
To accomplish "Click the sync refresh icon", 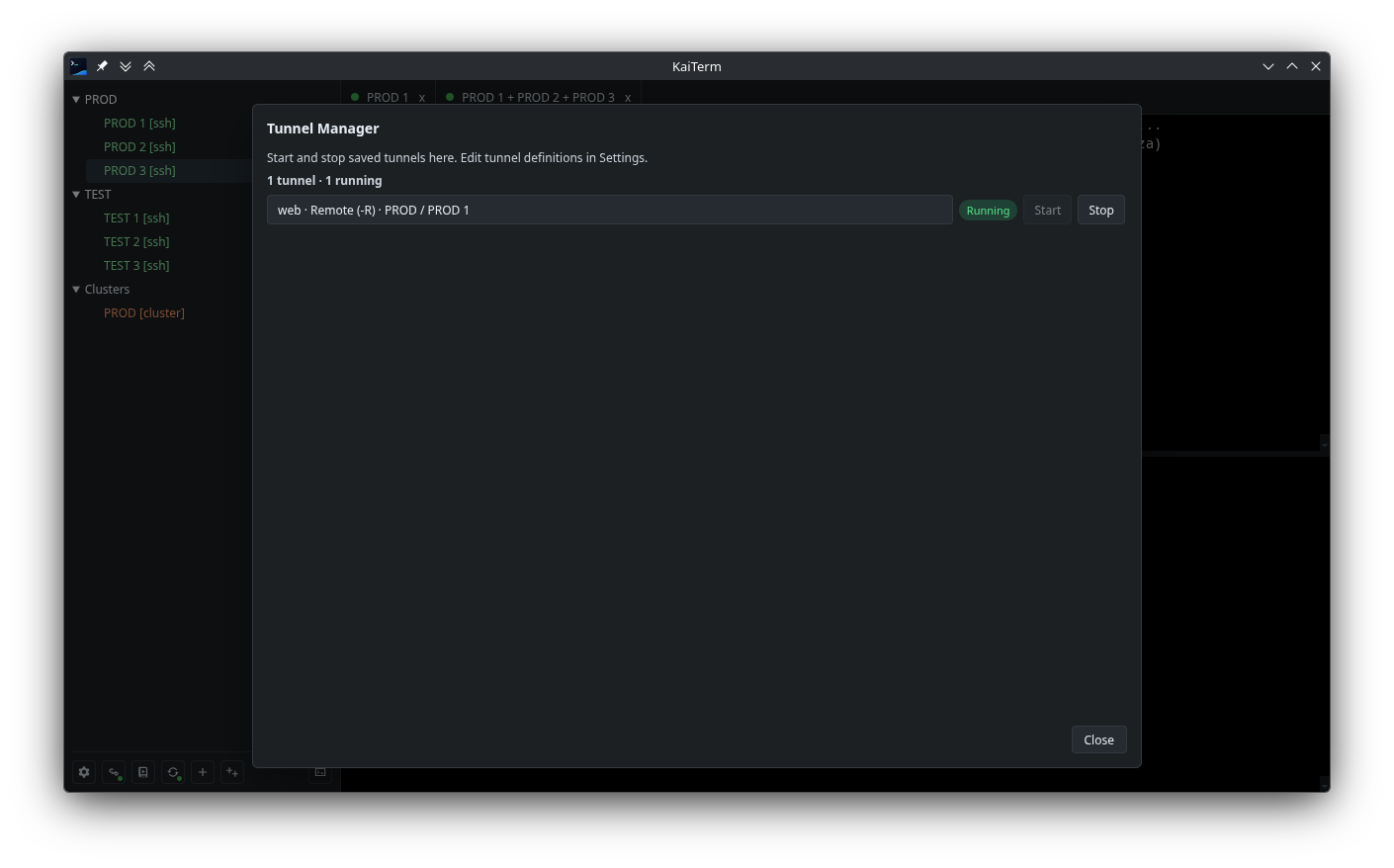I will point(173,772).
